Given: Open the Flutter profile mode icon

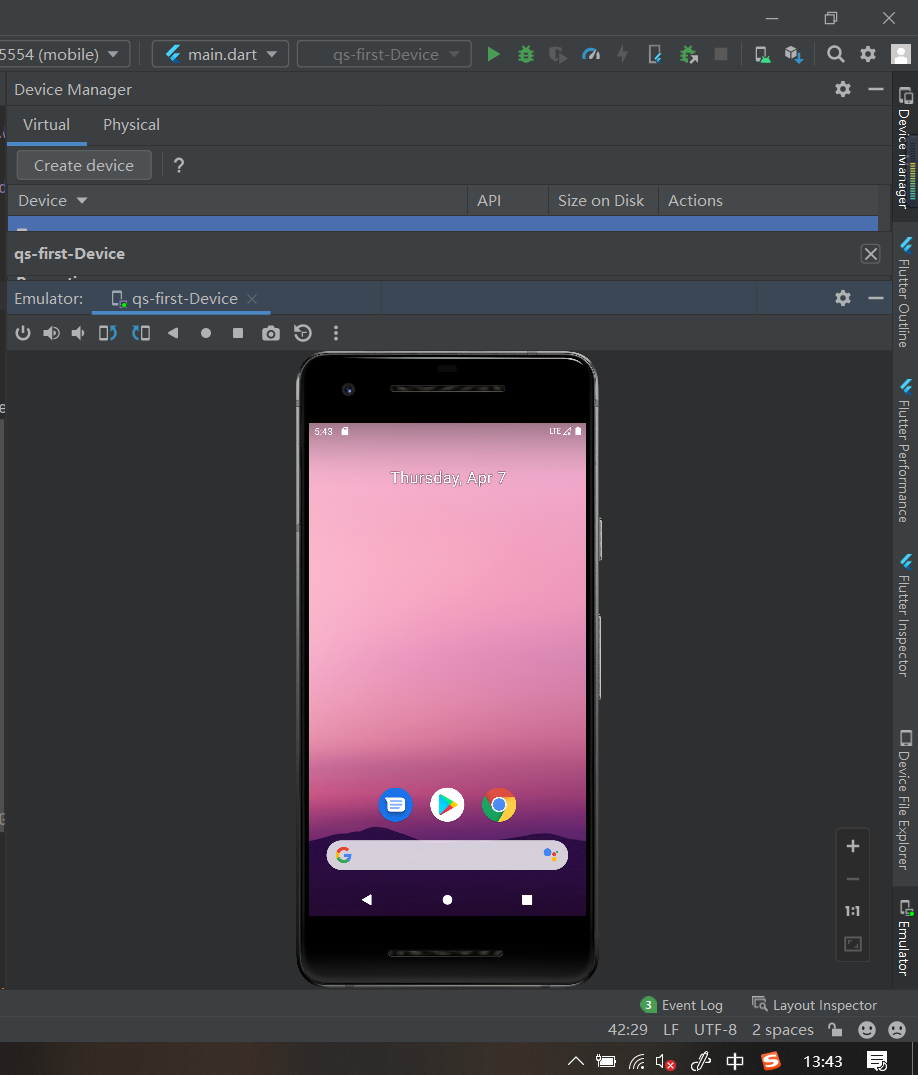Looking at the screenshot, I should (x=590, y=54).
